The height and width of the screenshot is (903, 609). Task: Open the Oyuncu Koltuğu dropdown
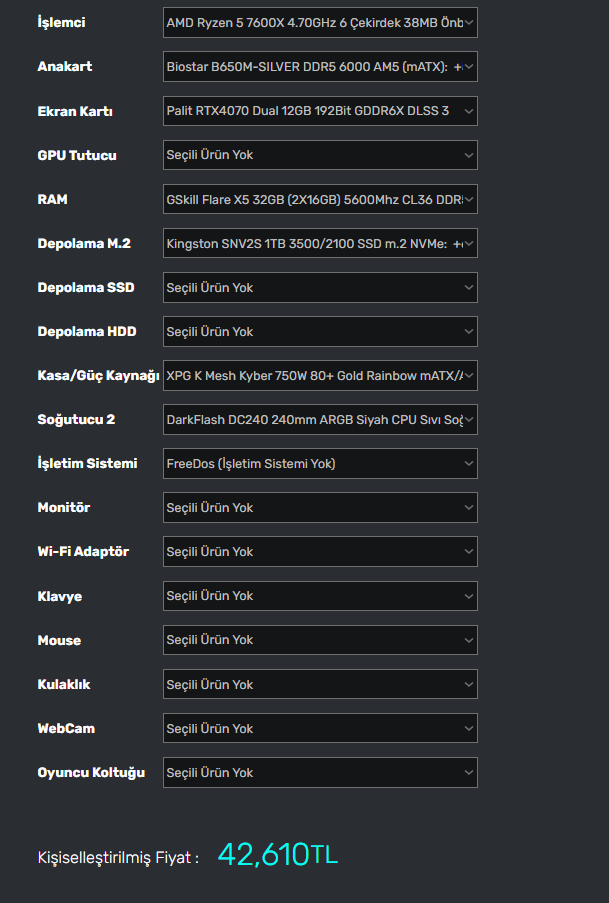point(320,772)
